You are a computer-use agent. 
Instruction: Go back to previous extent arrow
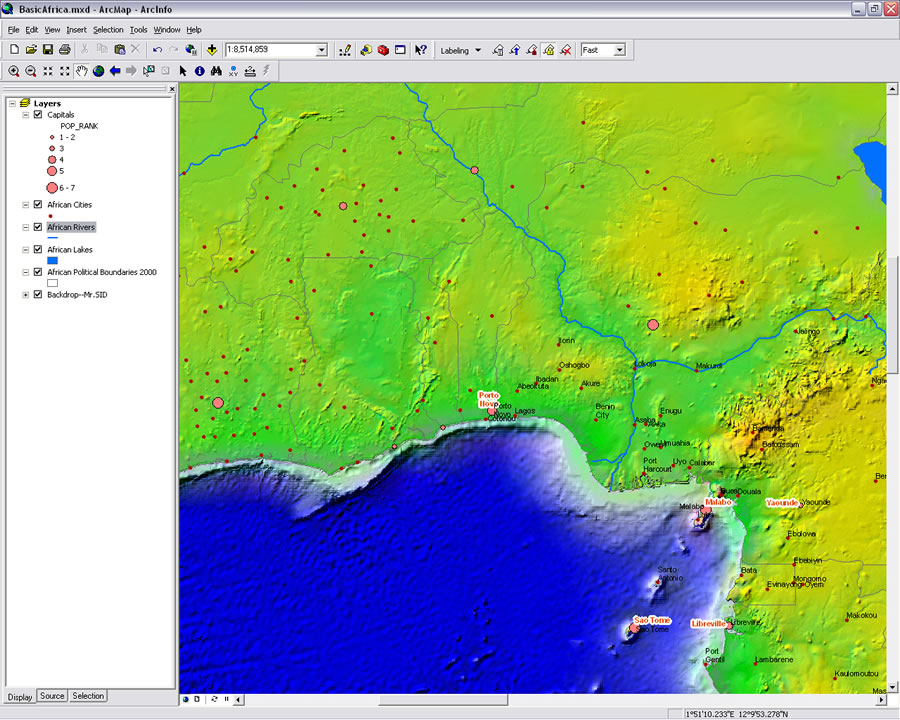click(115, 71)
